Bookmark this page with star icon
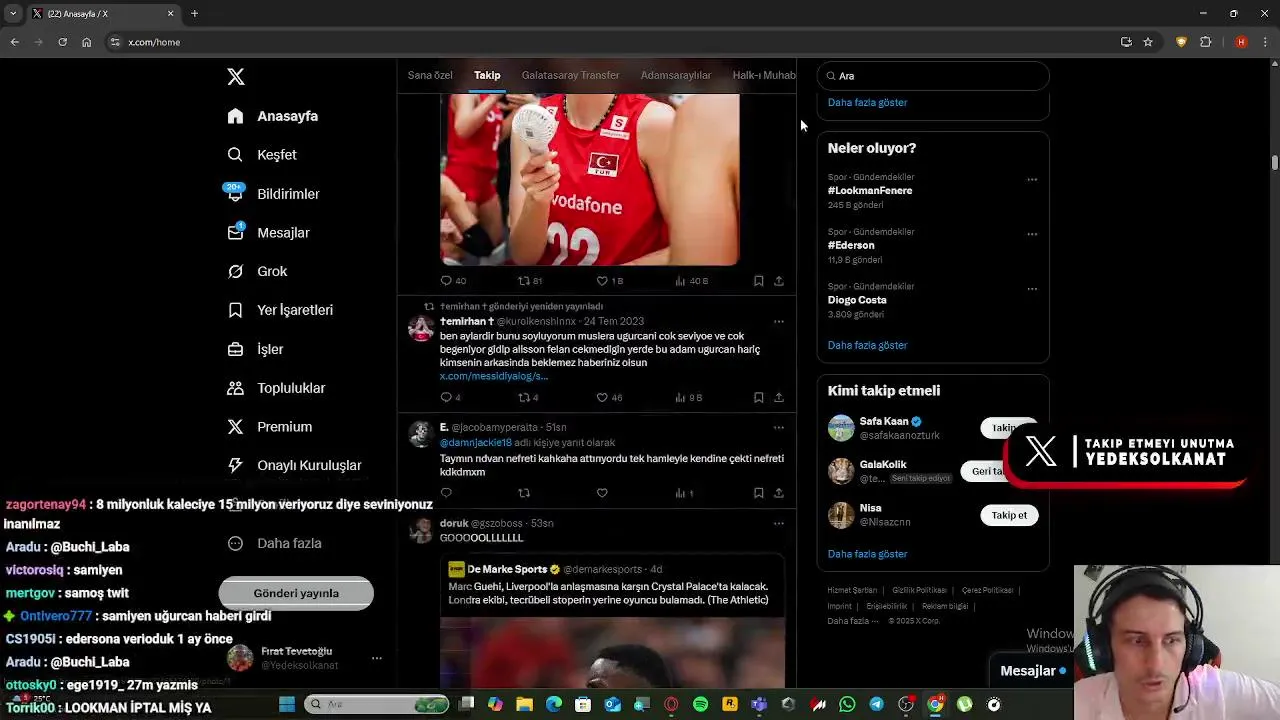Image resolution: width=1280 pixels, height=720 pixels. tap(1148, 42)
